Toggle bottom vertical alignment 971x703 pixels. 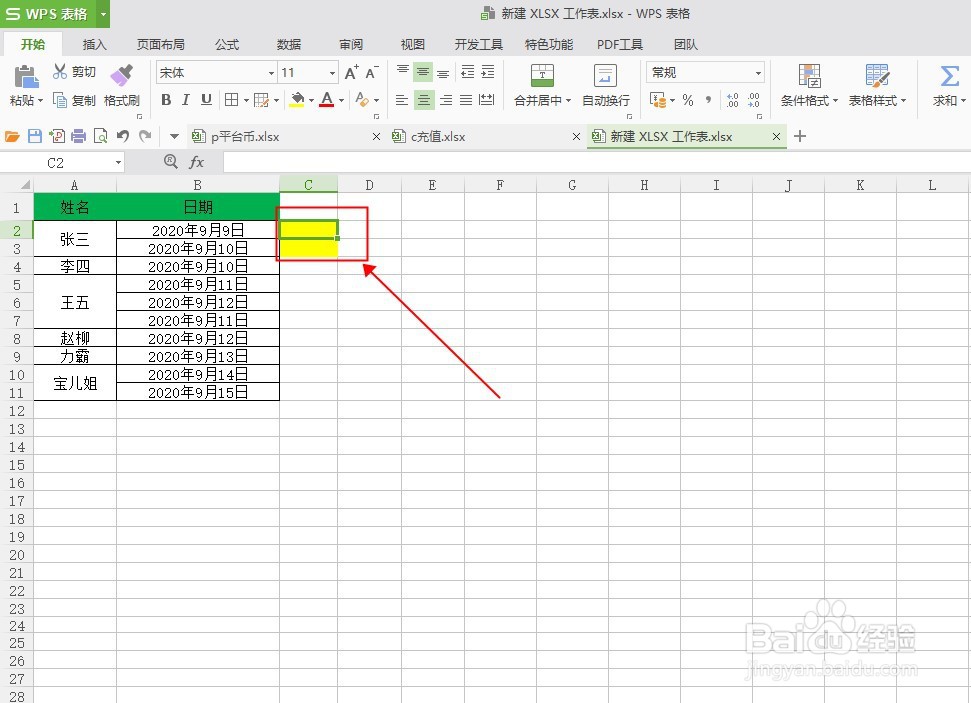[443, 72]
